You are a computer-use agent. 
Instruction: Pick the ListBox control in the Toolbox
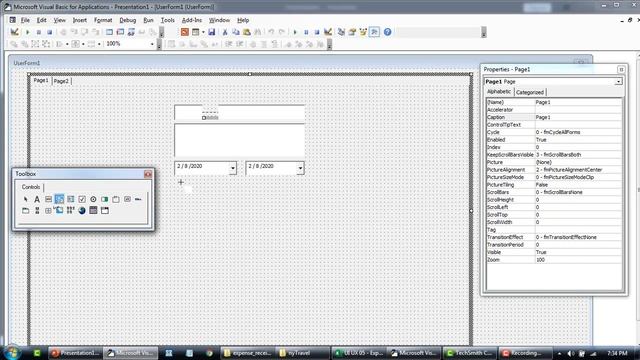tap(71, 199)
